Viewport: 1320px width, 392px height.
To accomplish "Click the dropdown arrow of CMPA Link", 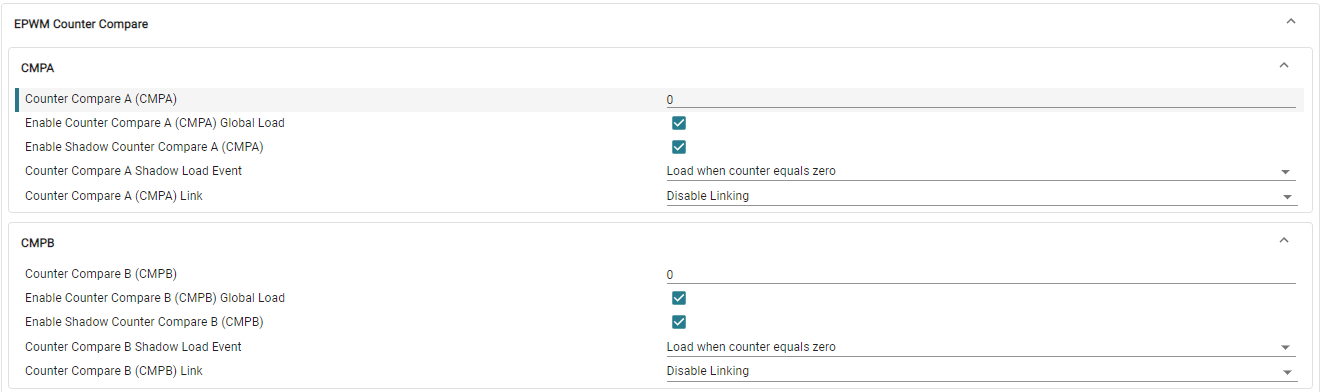I will pos(1286,197).
